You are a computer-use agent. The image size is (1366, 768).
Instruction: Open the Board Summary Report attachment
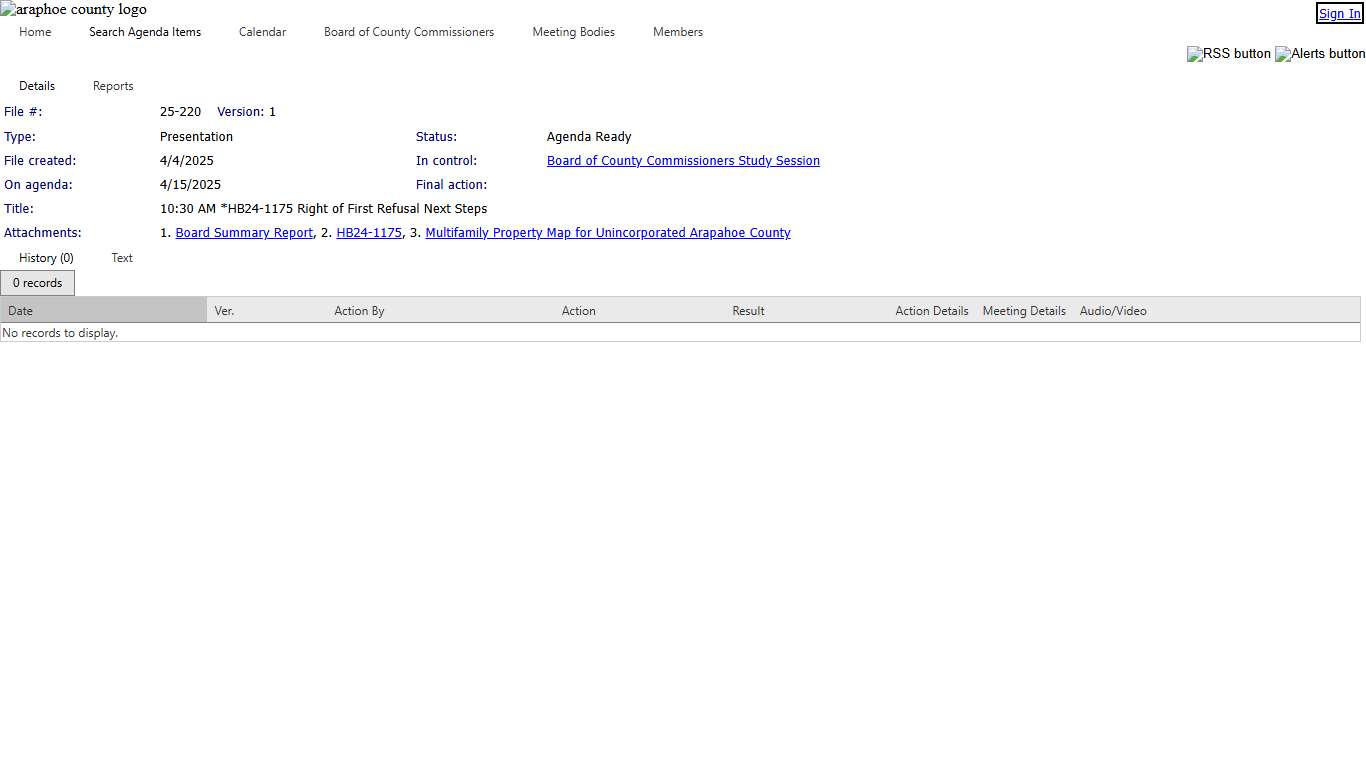244,233
